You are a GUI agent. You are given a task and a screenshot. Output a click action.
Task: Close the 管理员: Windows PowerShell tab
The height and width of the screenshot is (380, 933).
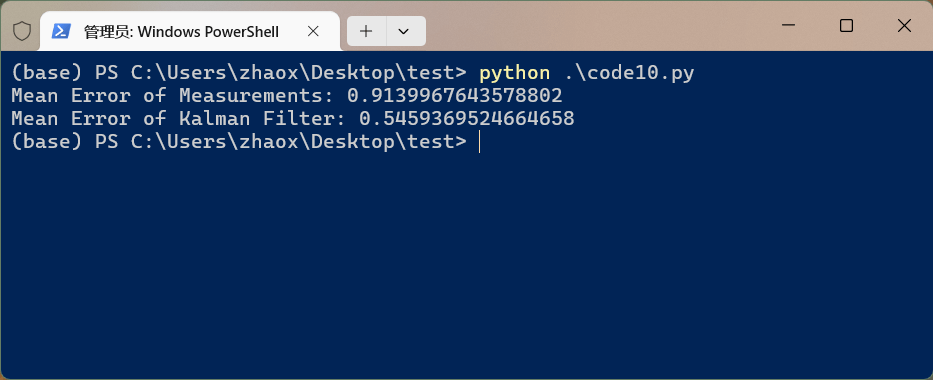point(313,31)
